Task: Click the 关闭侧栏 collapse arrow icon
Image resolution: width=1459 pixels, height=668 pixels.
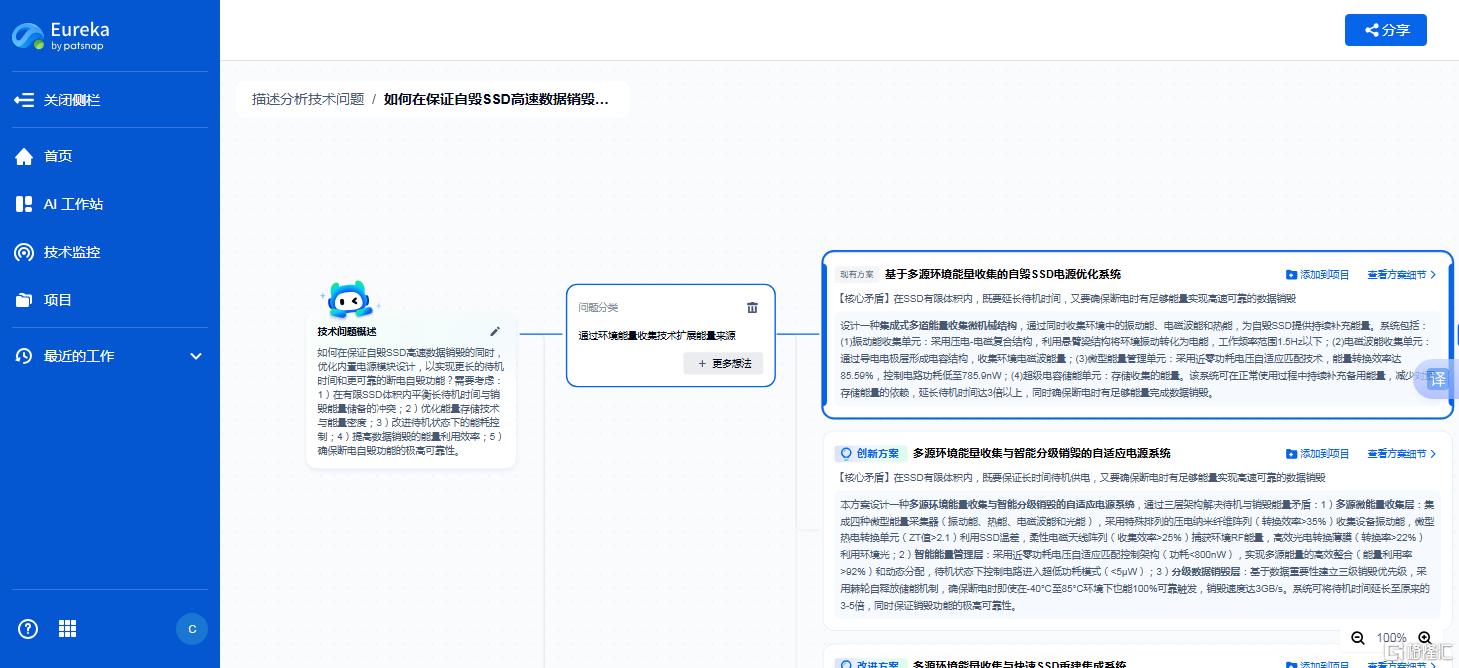Action: tap(24, 100)
